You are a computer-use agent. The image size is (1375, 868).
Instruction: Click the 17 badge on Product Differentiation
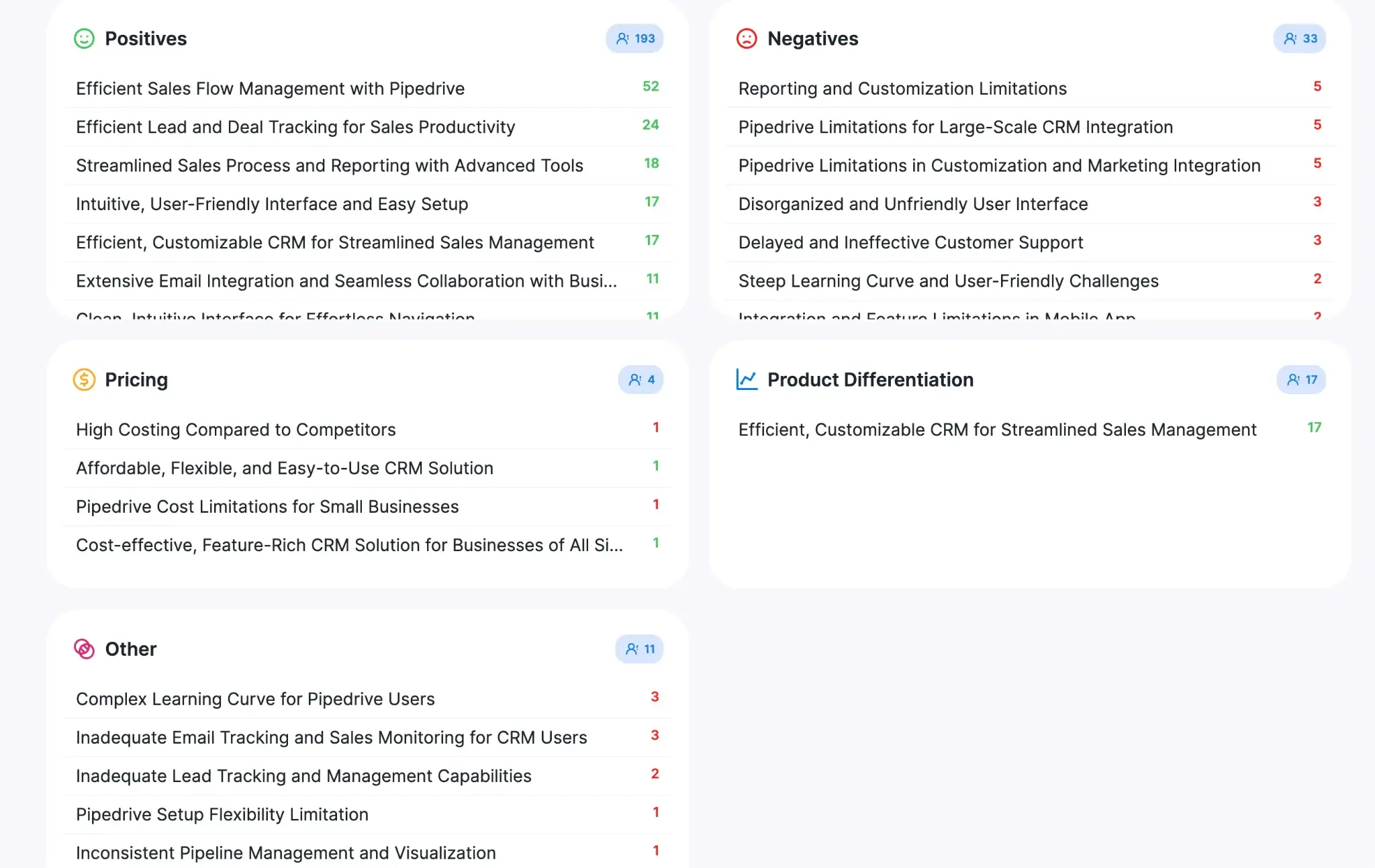(1300, 379)
